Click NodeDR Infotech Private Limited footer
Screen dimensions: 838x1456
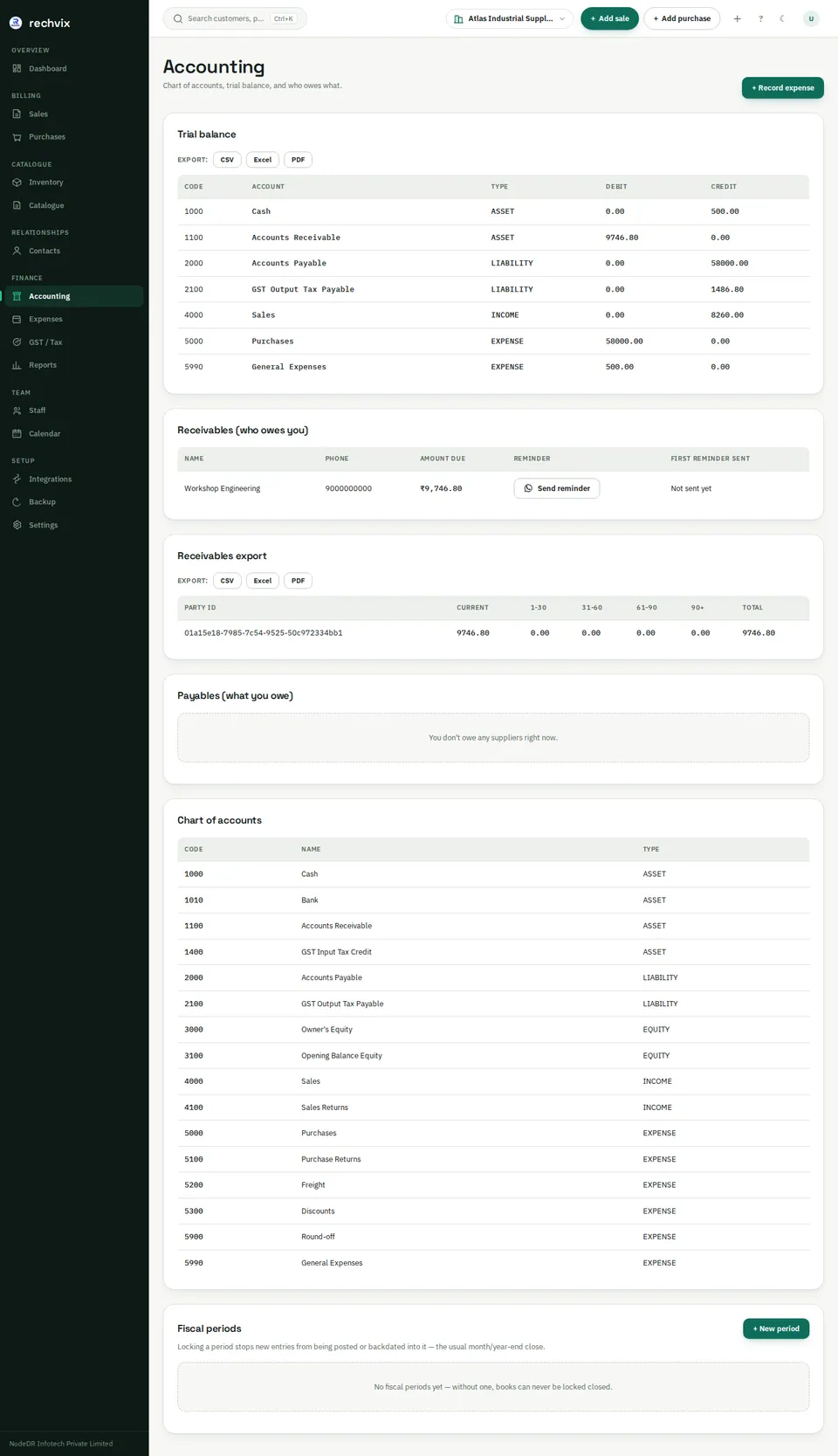tap(61, 1444)
